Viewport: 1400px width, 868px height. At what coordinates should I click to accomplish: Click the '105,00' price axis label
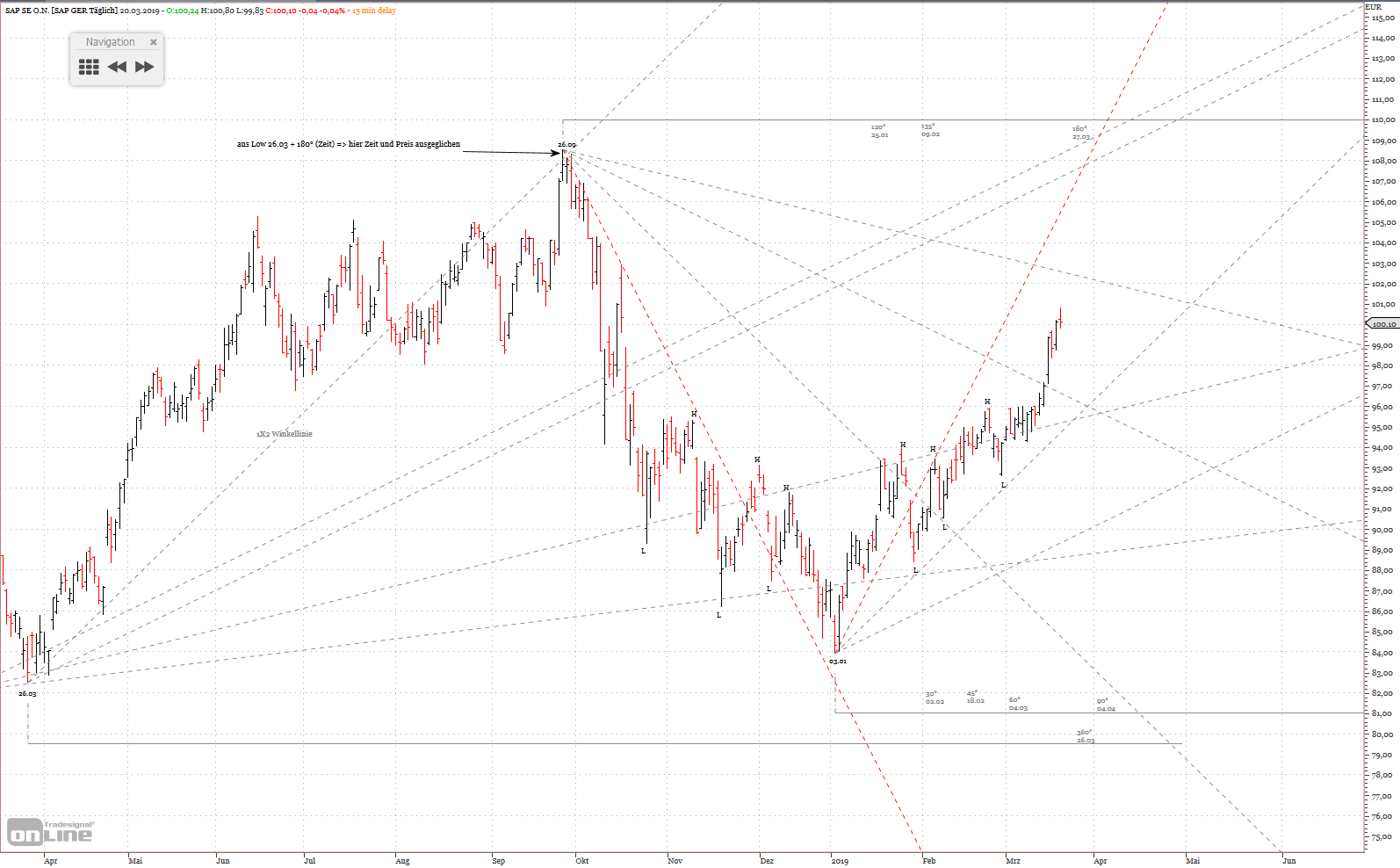pyautogui.click(x=1383, y=222)
